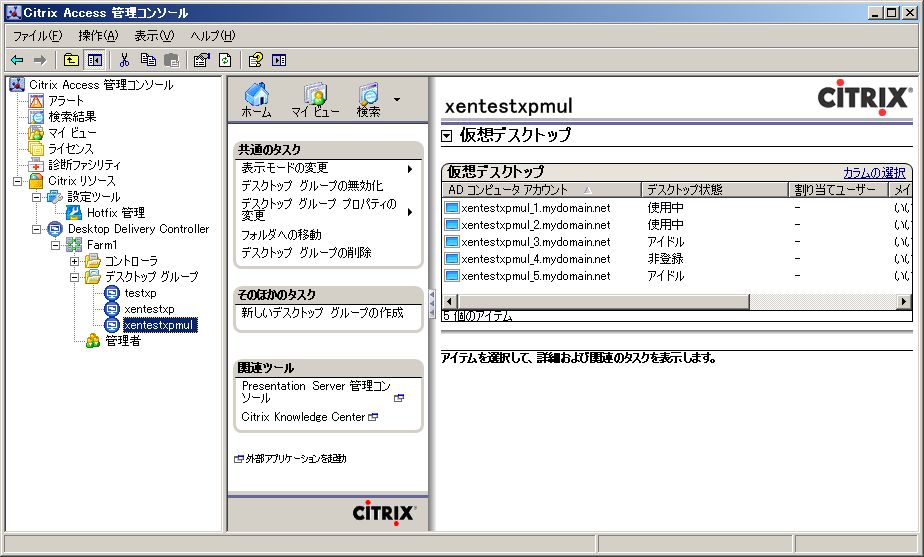Click the Show/Hide action pane toolbar icon

pyautogui.click(x=279, y=60)
